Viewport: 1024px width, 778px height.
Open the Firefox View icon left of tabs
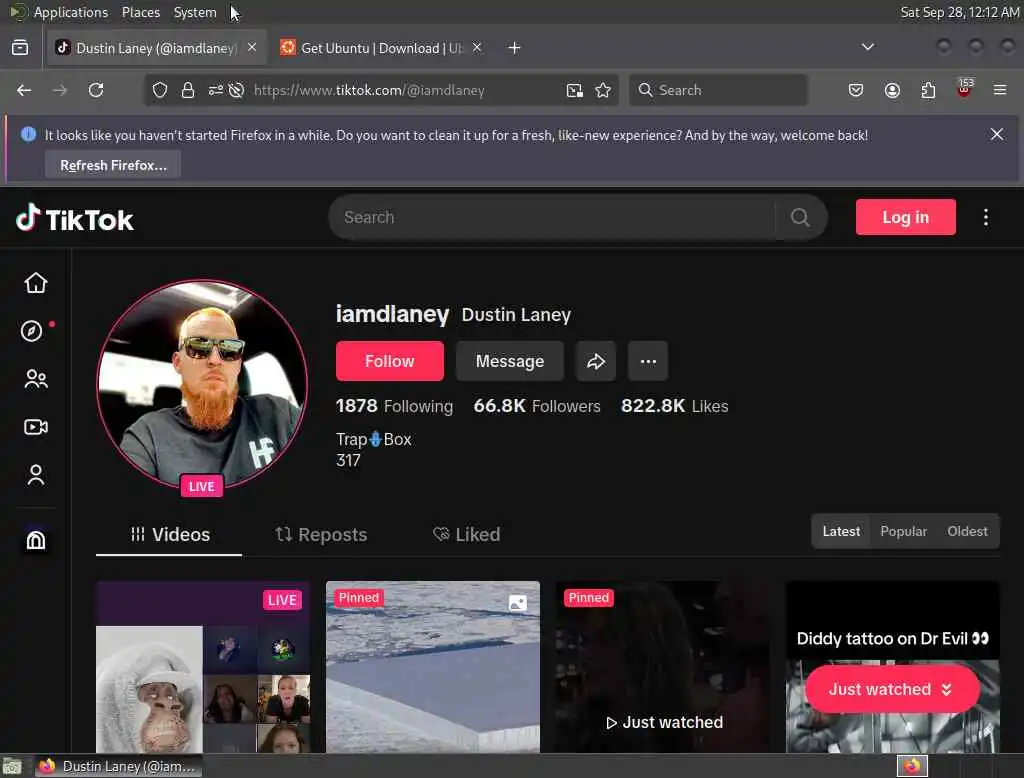coord(20,48)
